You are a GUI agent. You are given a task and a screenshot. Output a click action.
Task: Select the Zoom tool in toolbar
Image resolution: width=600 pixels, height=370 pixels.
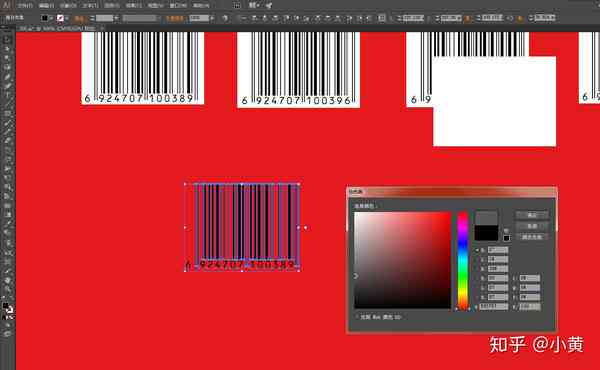click(7, 289)
